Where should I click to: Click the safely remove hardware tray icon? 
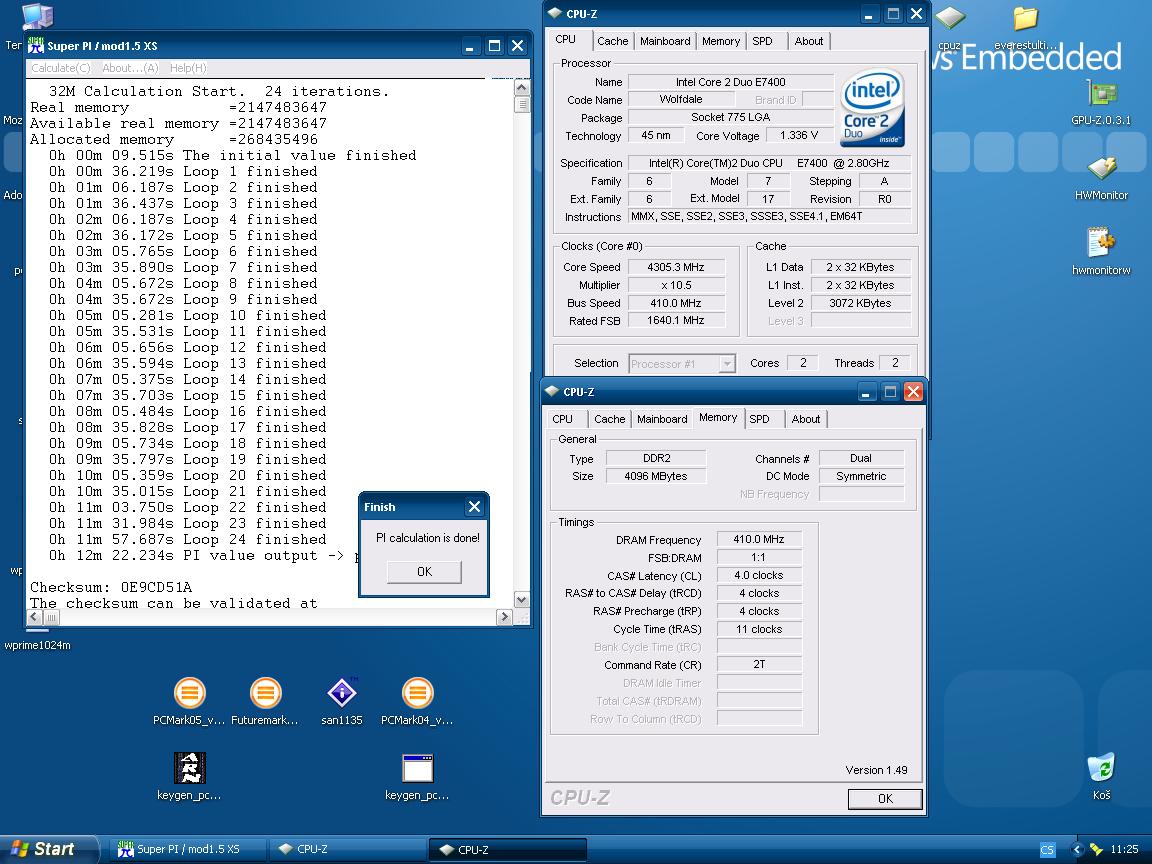(x=1096, y=849)
